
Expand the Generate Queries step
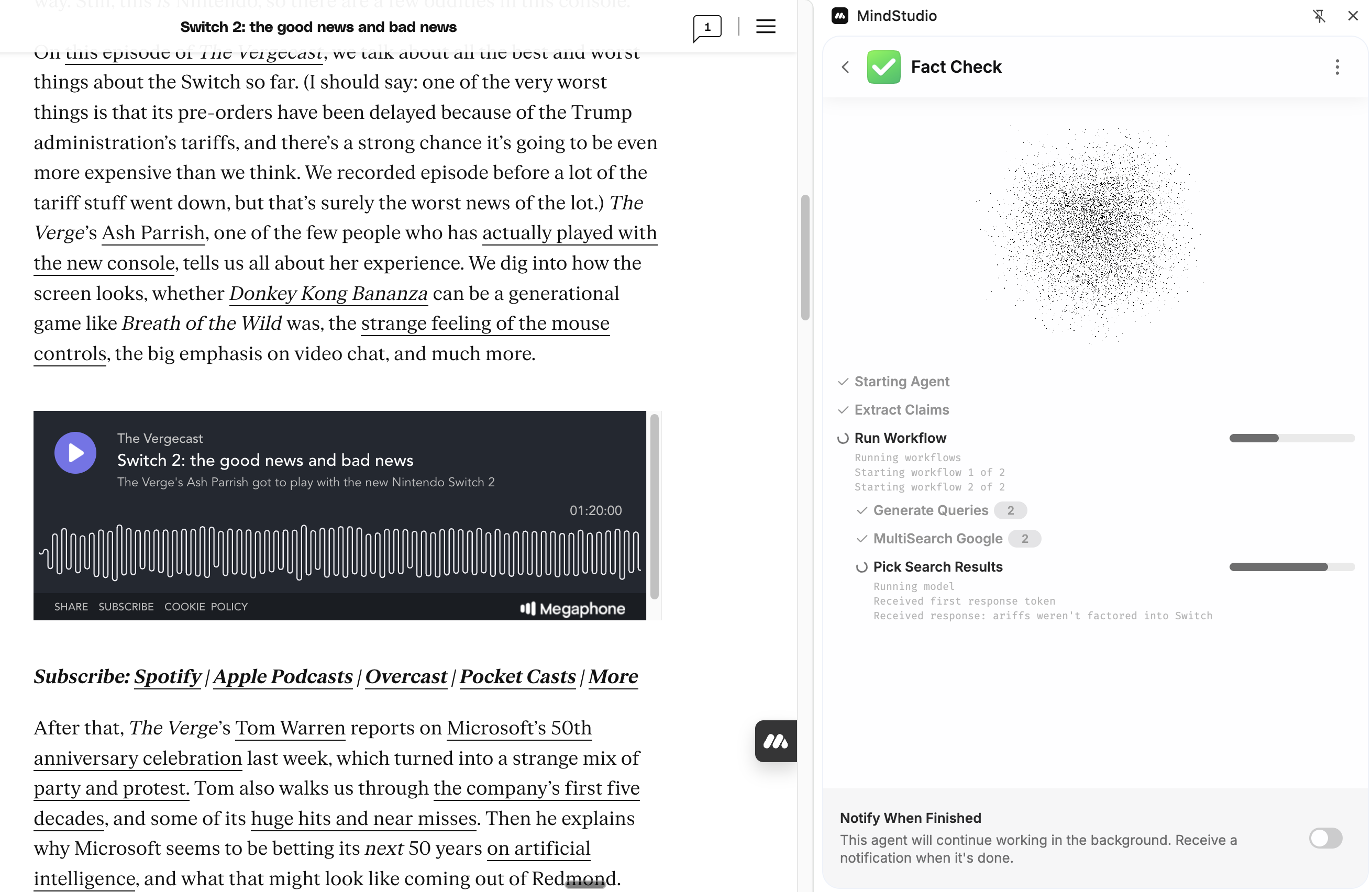pyautogui.click(x=930, y=510)
